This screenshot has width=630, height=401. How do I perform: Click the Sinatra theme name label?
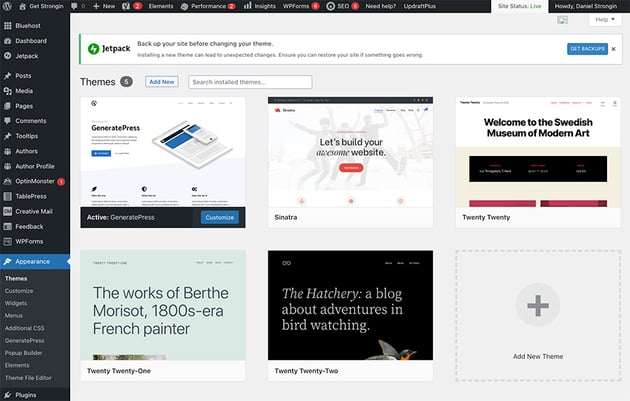pyautogui.click(x=286, y=217)
